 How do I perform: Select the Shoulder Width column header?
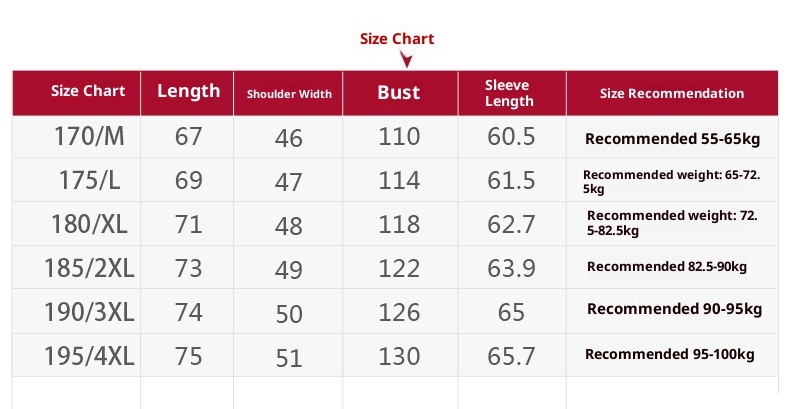289,94
